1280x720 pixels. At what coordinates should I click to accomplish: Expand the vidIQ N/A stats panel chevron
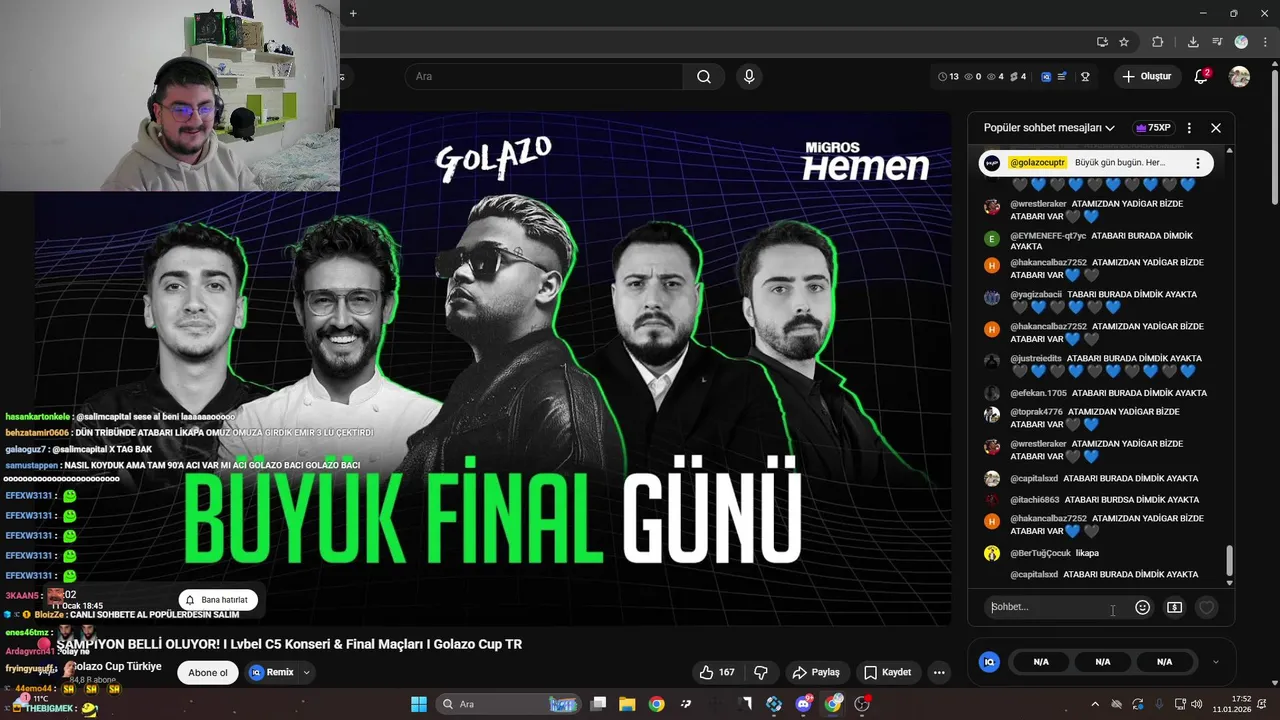tap(1216, 662)
